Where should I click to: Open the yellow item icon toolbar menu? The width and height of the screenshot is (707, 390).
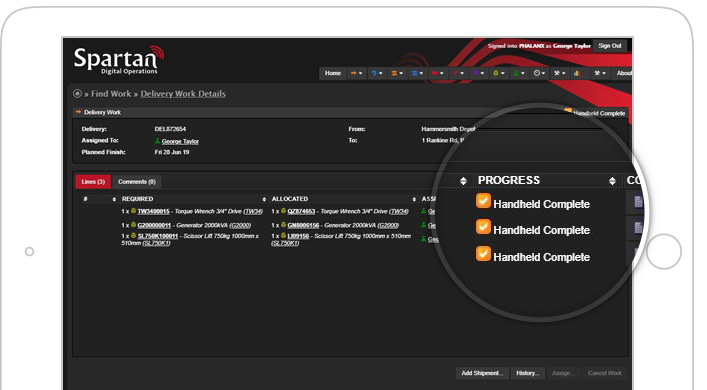click(499, 73)
